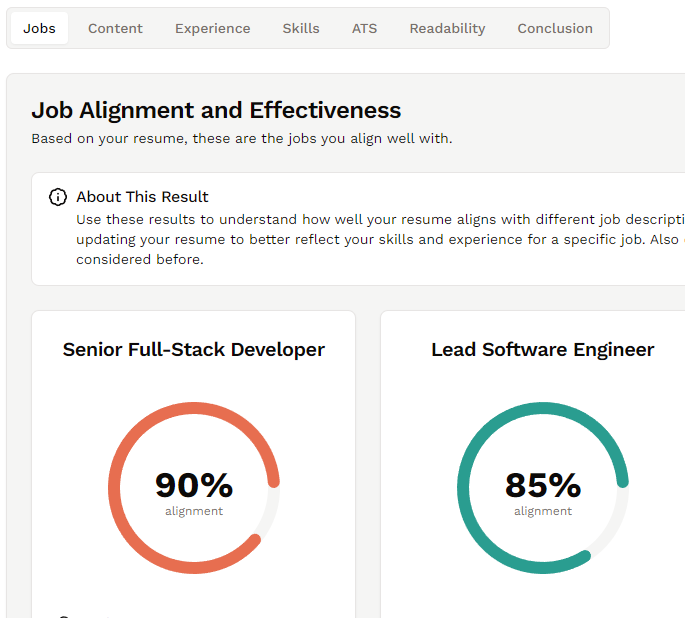Click the Senior Full-Stack Developer title
The height and width of the screenshot is (618, 685).
coord(194,349)
